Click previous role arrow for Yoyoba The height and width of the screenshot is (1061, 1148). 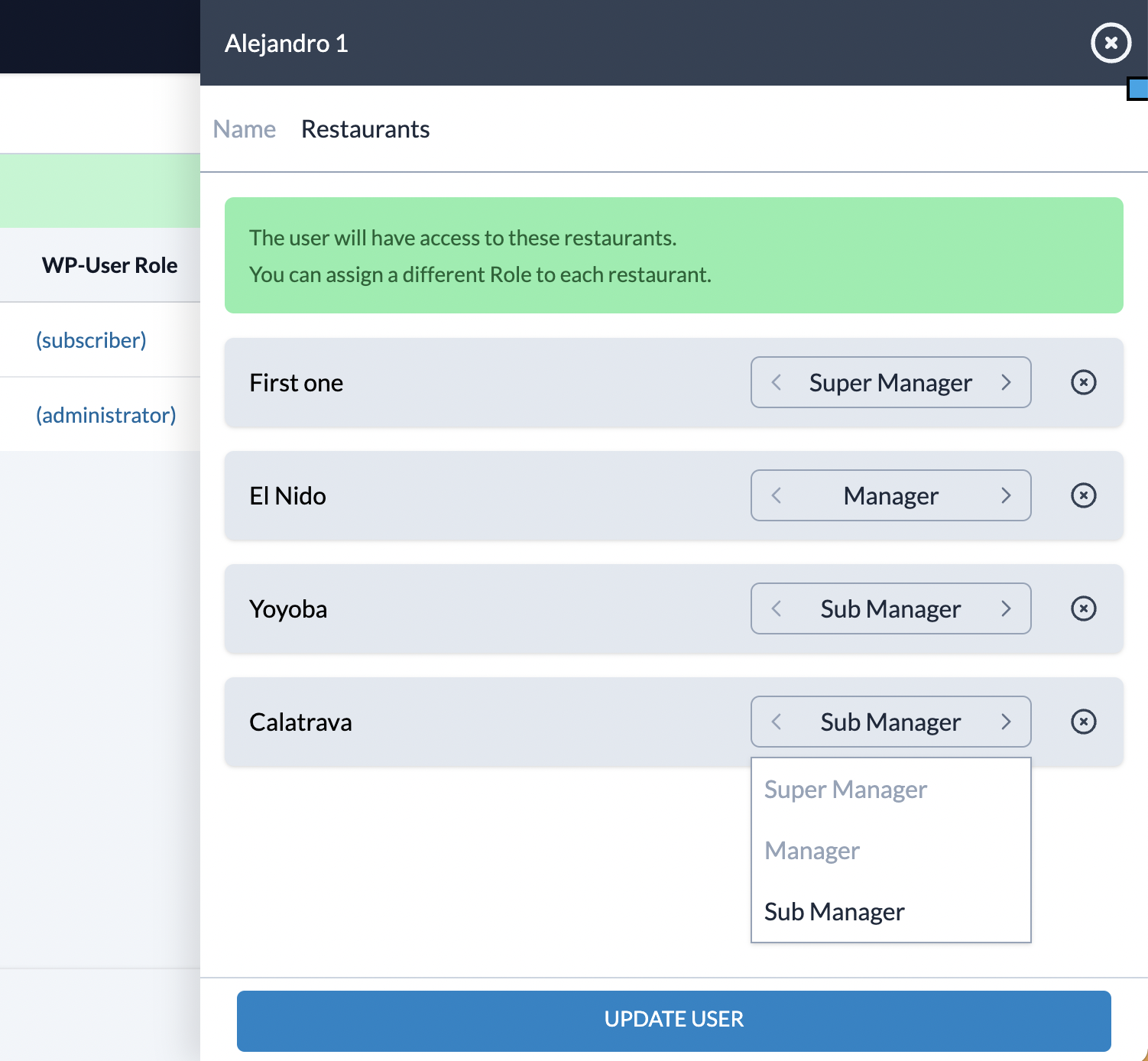pyautogui.click(x=777, y=608)
